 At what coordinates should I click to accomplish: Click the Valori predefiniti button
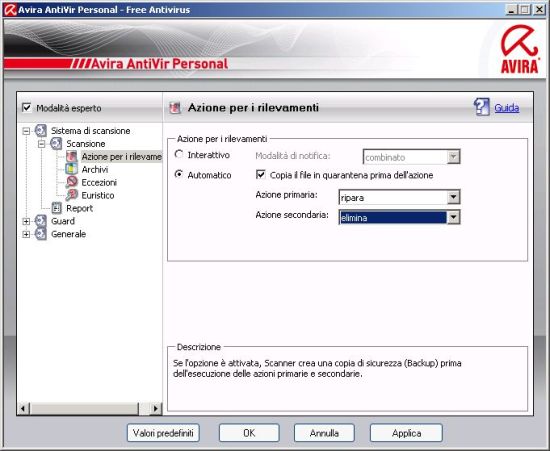pos(163,433)
